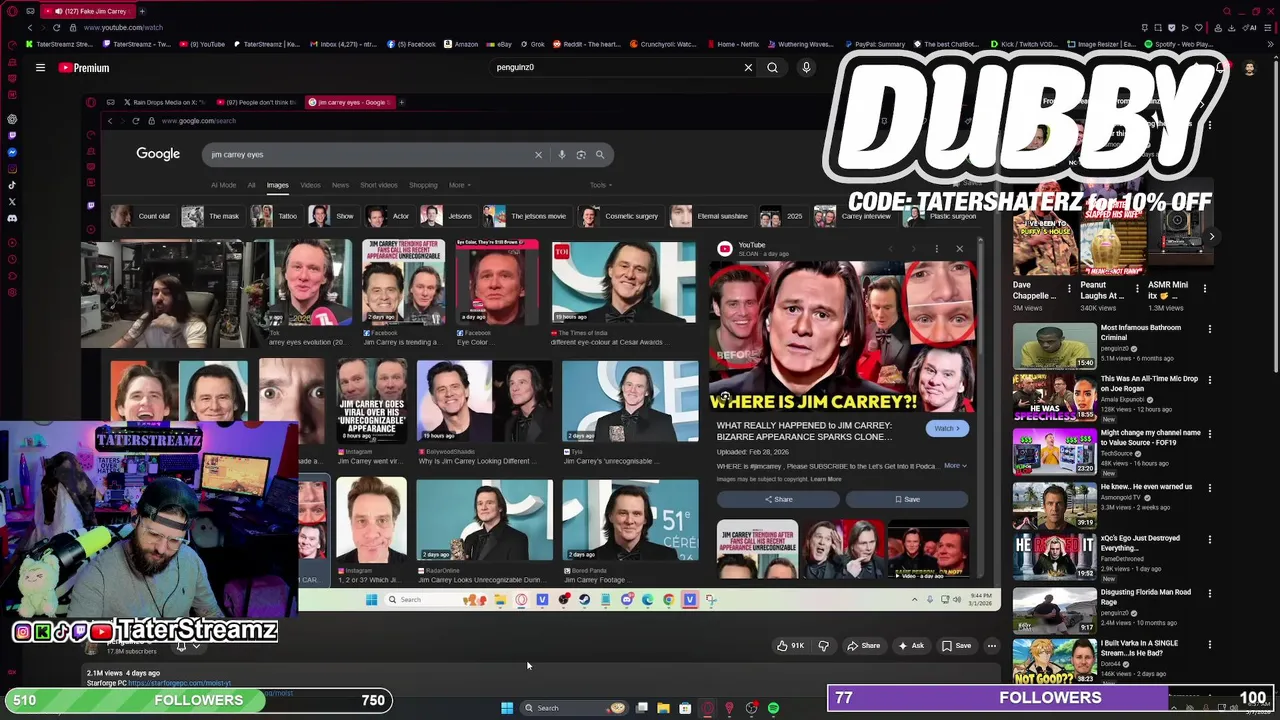The image size is (1280, 720).
Task: Share the video from the action bar
Action: point(863,646)
